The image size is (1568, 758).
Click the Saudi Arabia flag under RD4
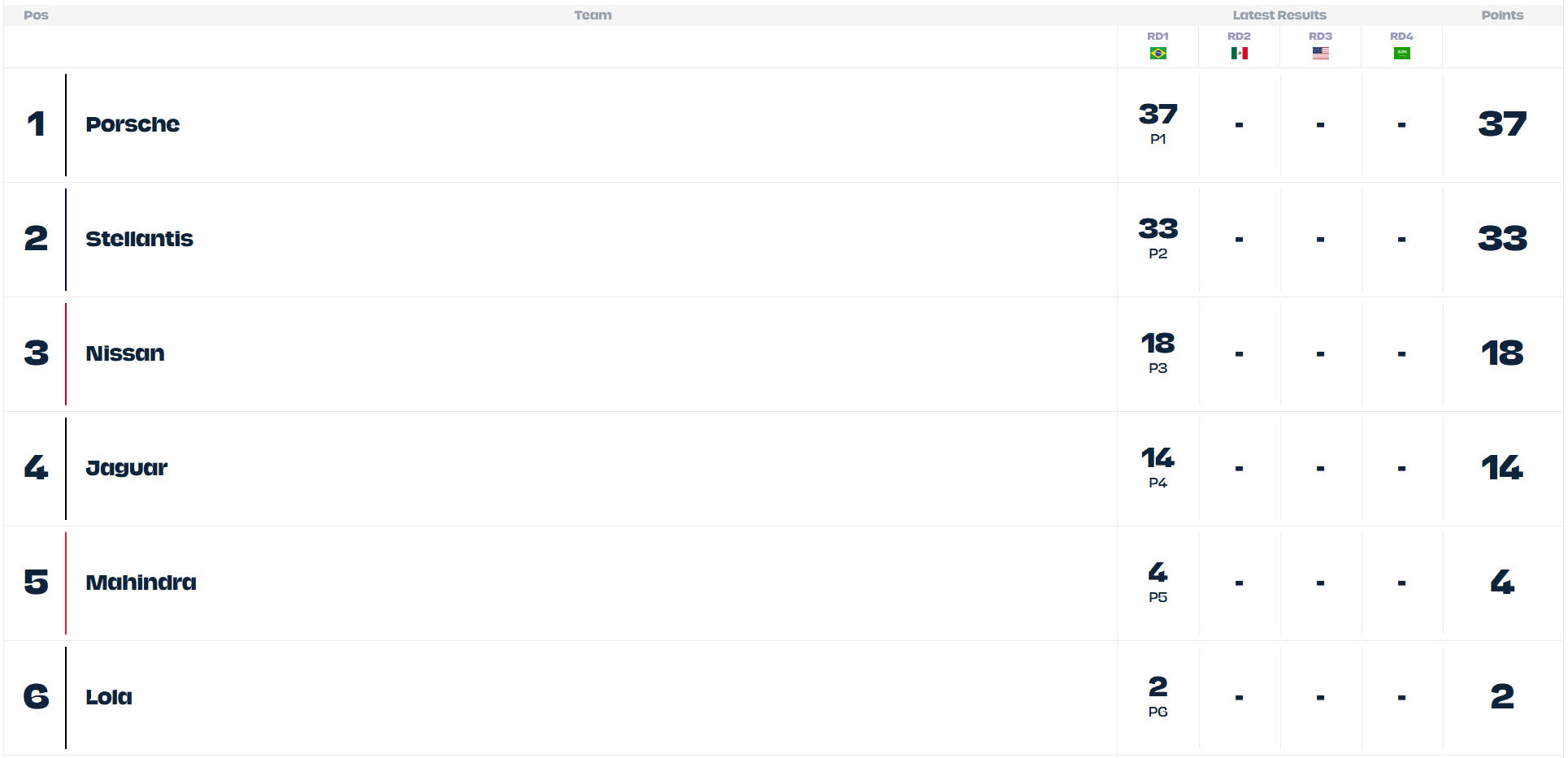(x=1401, y=54)
